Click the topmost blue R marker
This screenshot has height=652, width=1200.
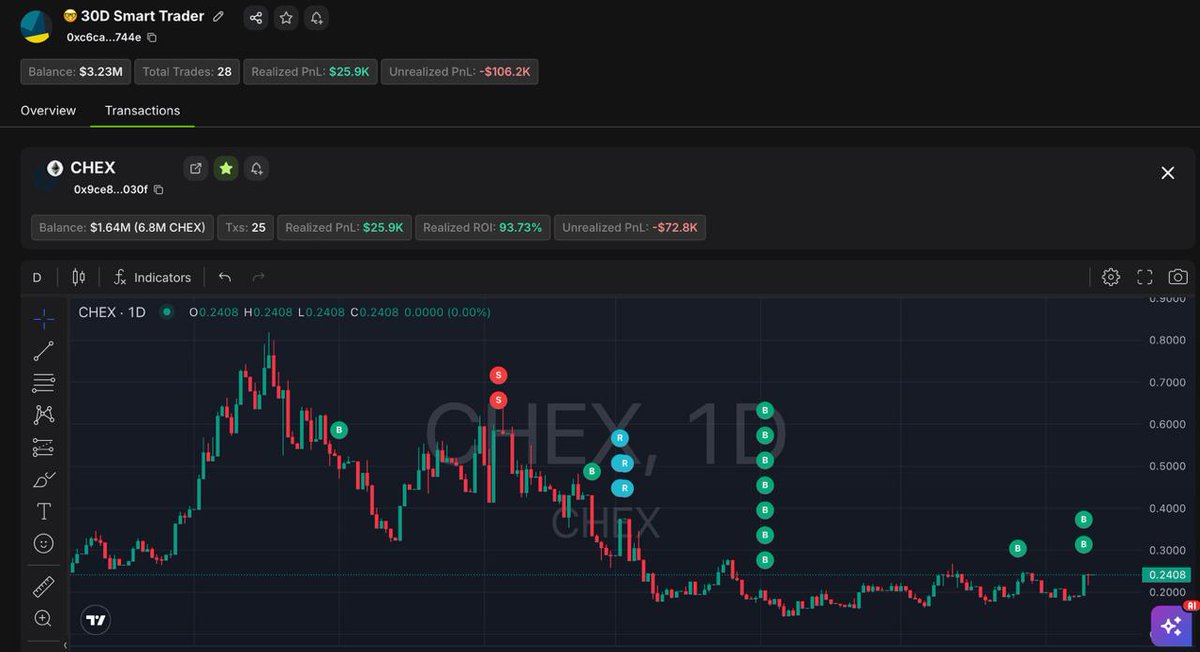[x=620, y=437]
